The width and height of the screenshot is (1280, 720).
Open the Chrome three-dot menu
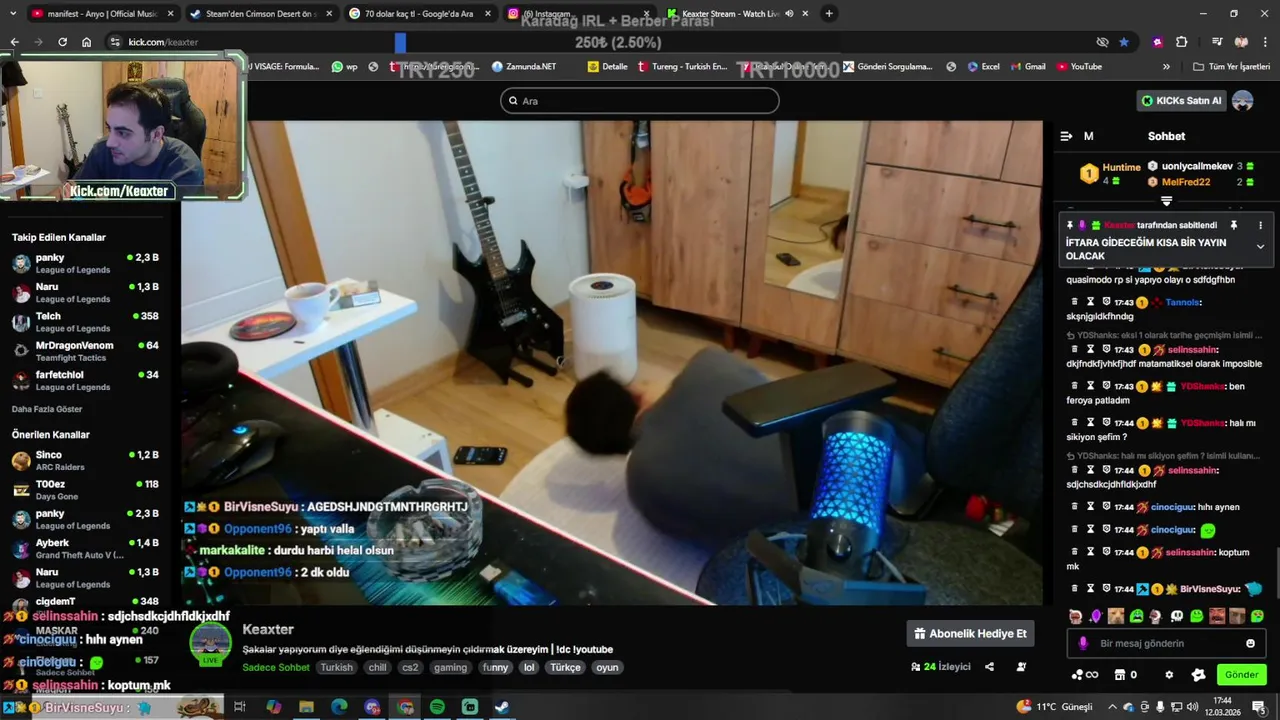(1265, 42)
